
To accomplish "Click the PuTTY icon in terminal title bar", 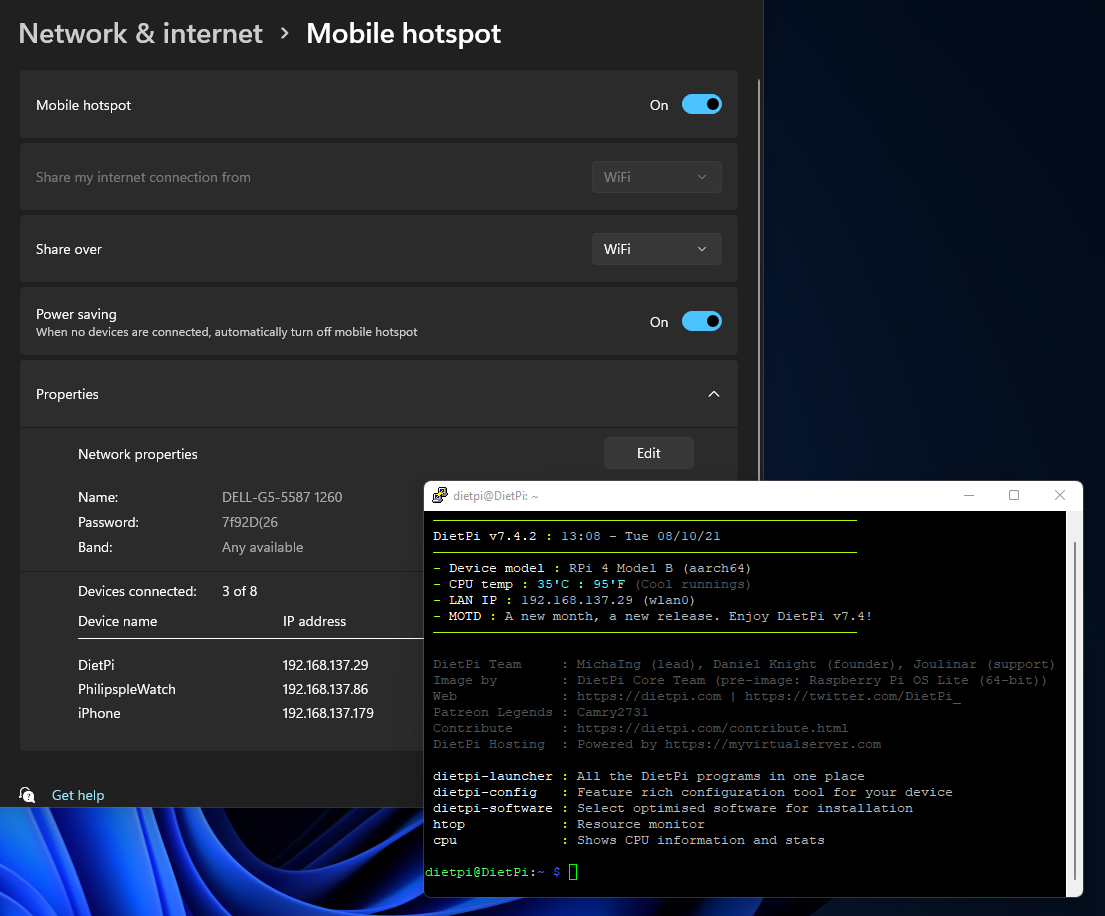I will point(439,495).
